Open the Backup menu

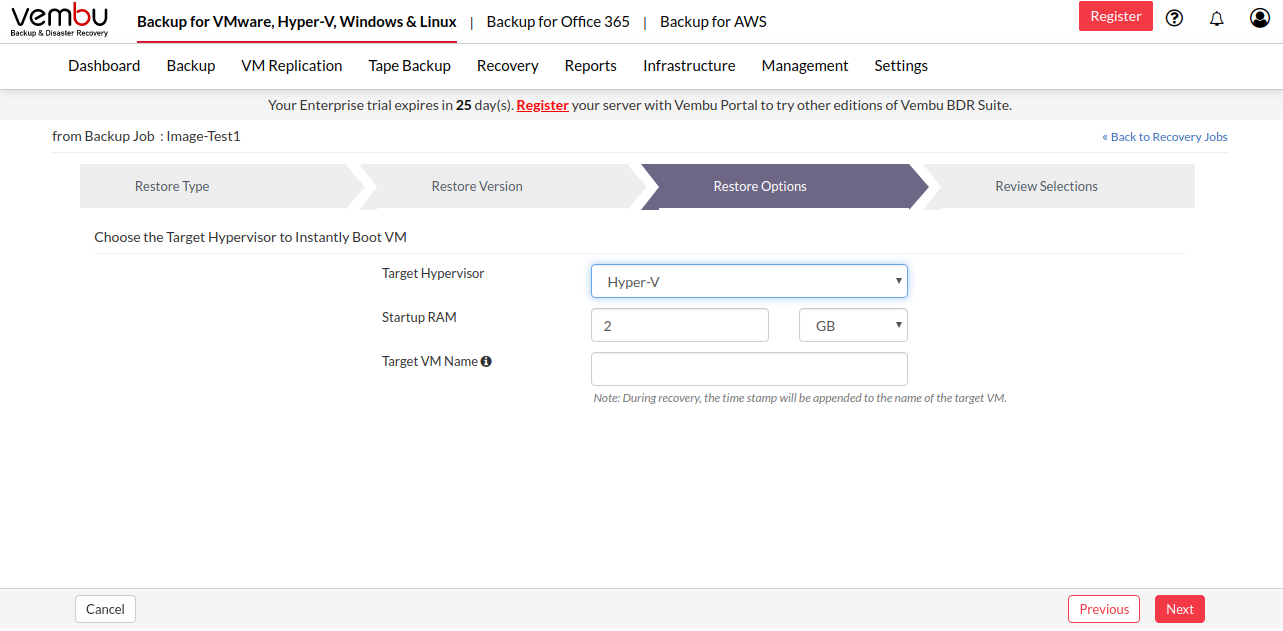[x=191, y=65]
